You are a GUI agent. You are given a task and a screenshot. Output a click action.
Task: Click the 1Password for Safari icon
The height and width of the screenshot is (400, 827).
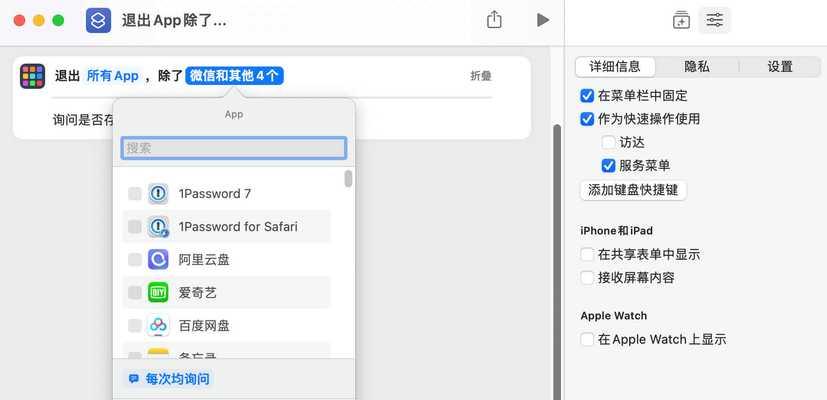tap(158, 227)
